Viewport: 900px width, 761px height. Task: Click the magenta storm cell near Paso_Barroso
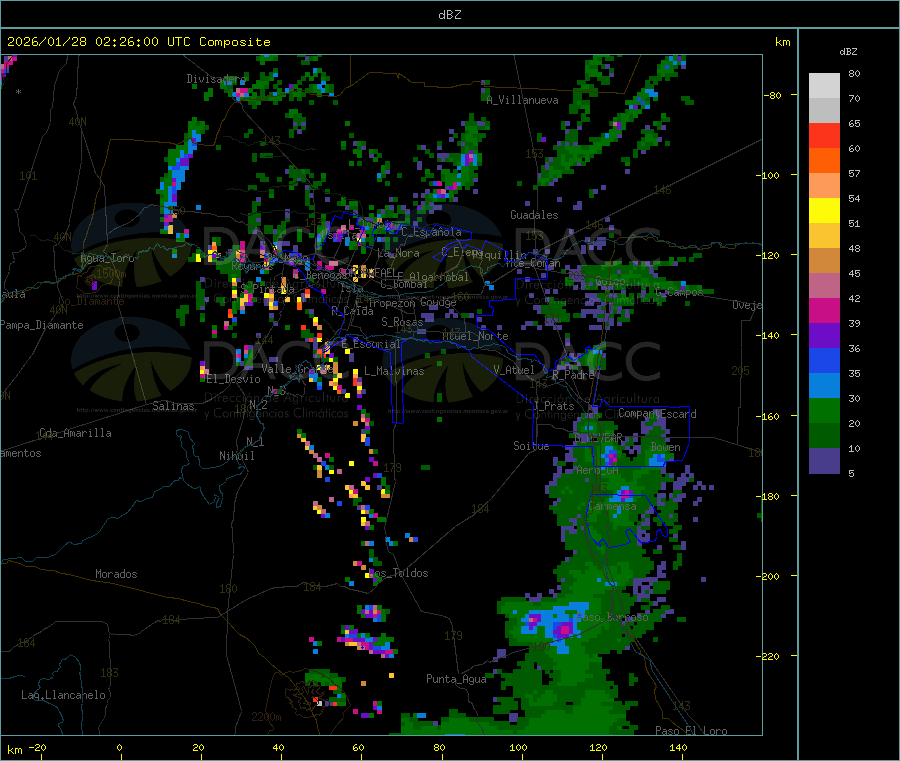point(563,629)
